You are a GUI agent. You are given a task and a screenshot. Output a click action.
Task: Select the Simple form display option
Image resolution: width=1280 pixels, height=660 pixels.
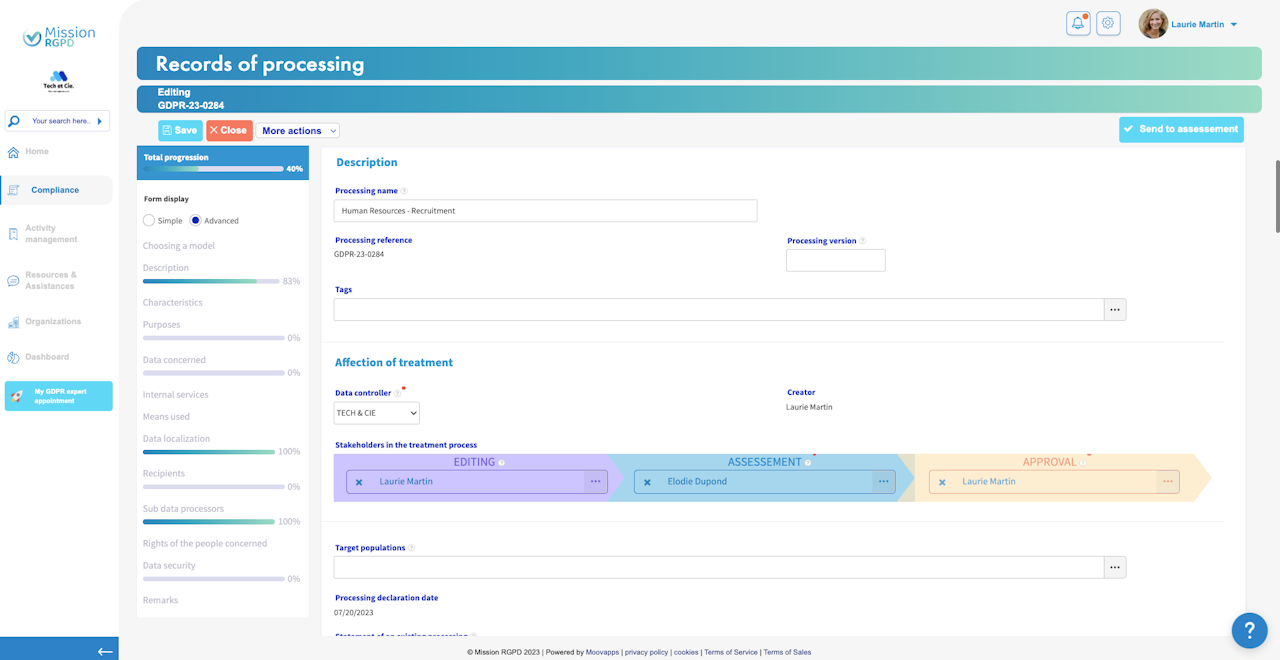click(x=149, y=220)
